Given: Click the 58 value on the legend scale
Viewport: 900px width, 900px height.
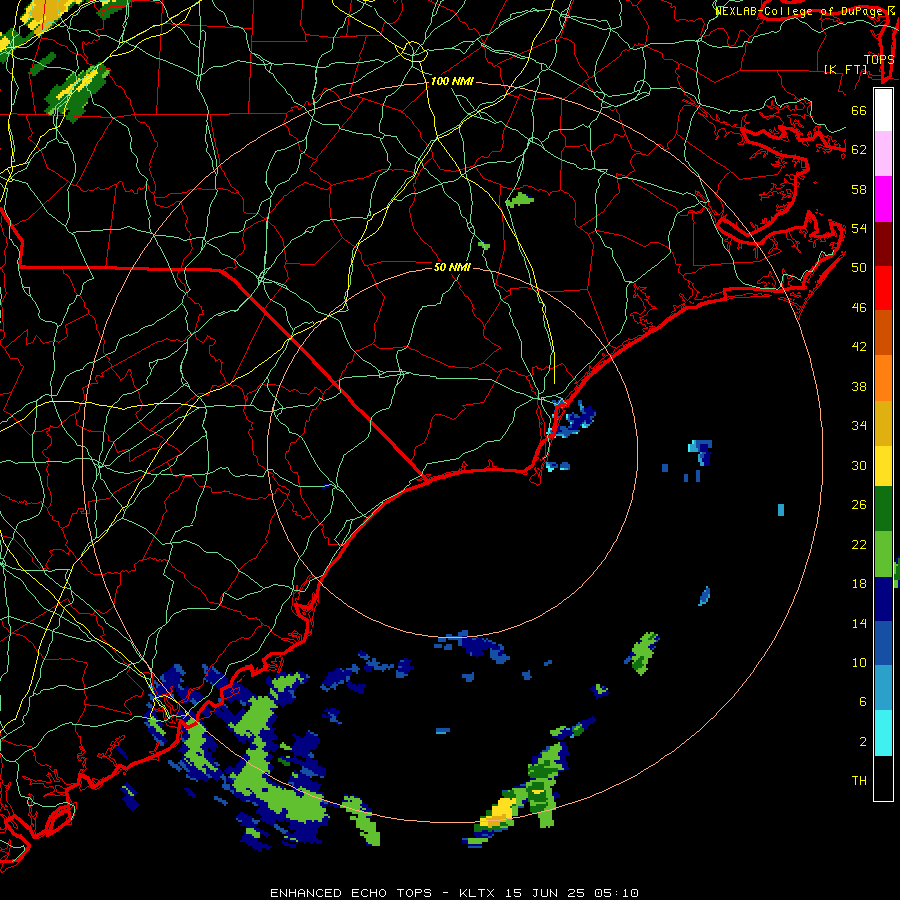Looking at the screenshot, I should tap(859, 189).
